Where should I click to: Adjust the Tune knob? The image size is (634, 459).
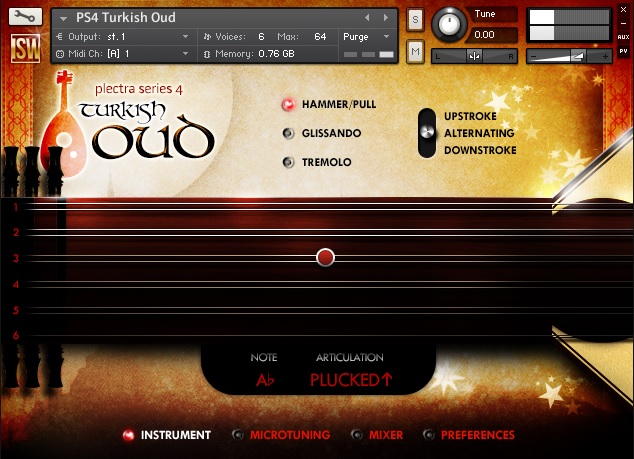449,24
